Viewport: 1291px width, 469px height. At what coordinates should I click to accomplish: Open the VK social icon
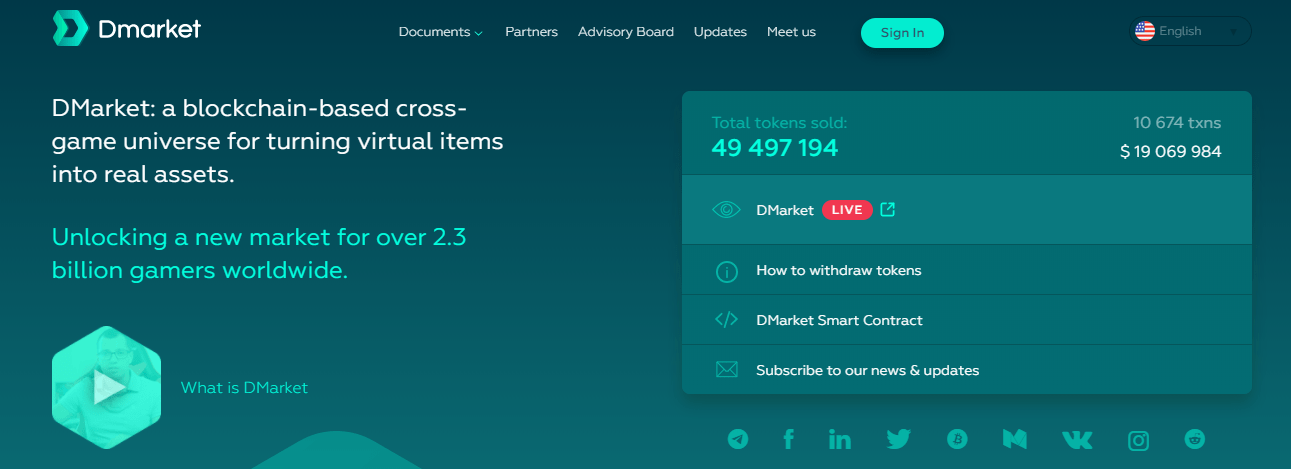coord(1077,439)
